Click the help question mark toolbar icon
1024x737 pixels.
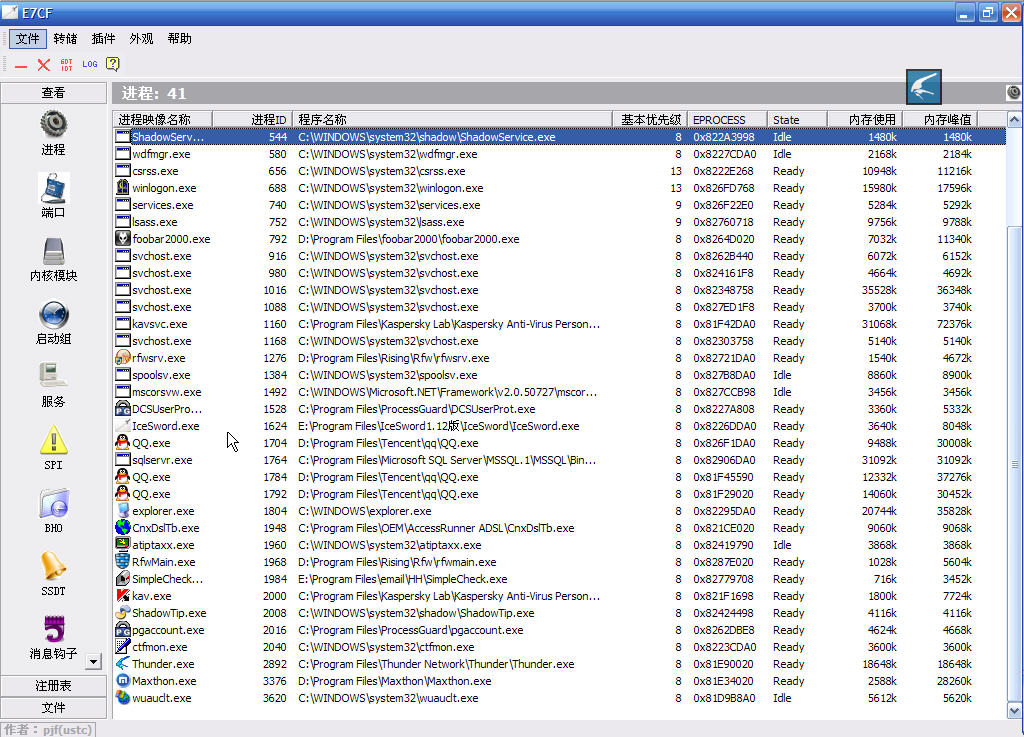pos(112,64)
